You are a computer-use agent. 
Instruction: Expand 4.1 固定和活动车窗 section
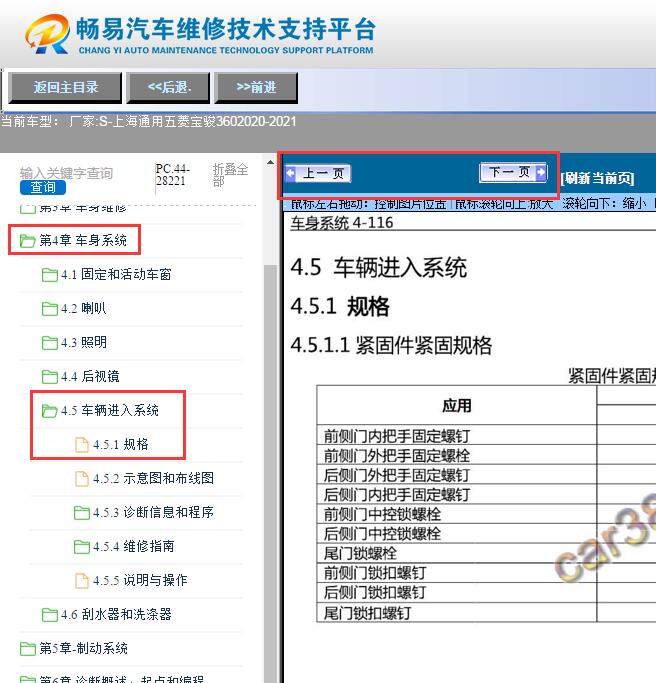click(116, 274)
